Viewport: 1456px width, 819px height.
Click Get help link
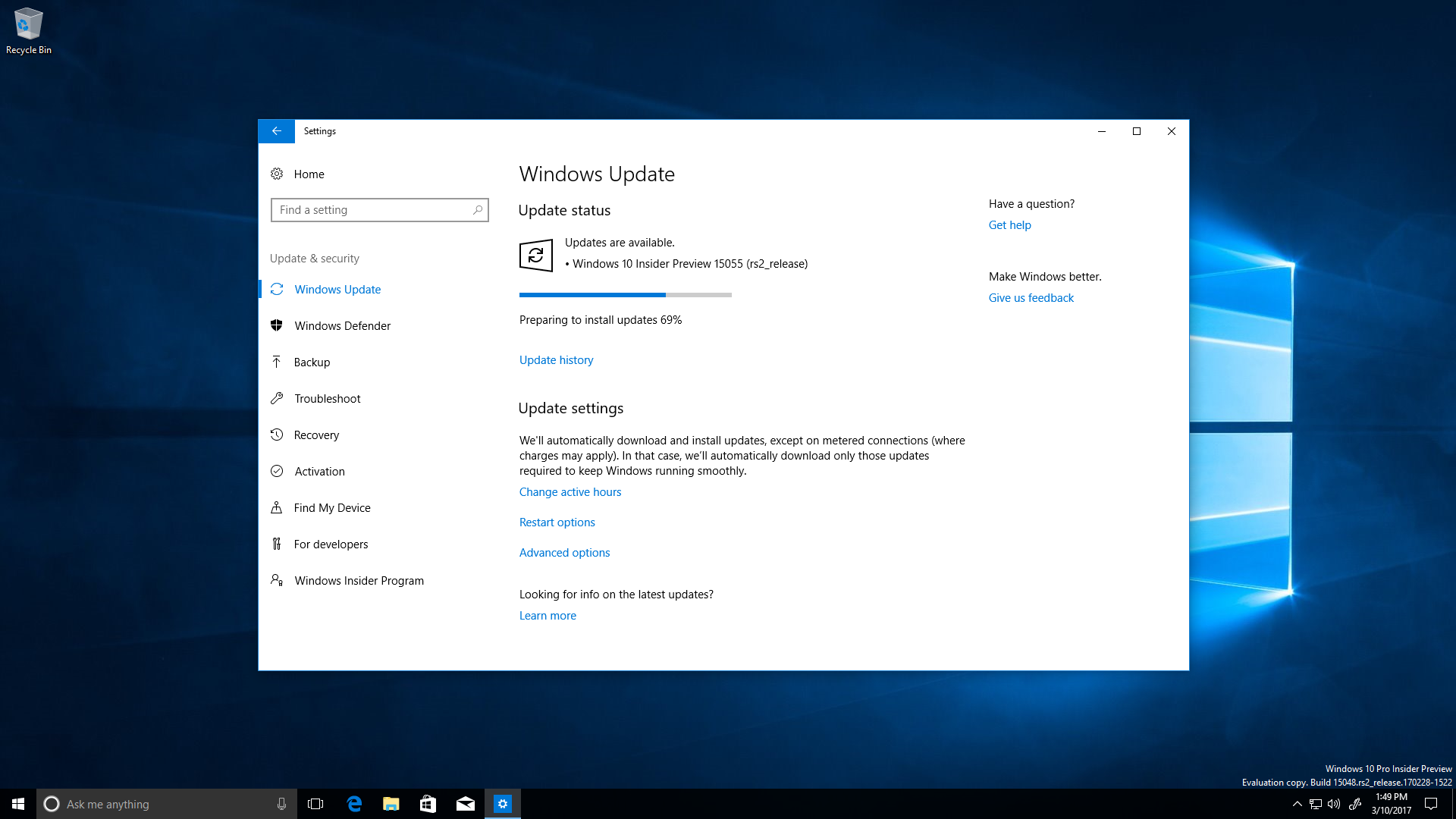point(1010,225)
